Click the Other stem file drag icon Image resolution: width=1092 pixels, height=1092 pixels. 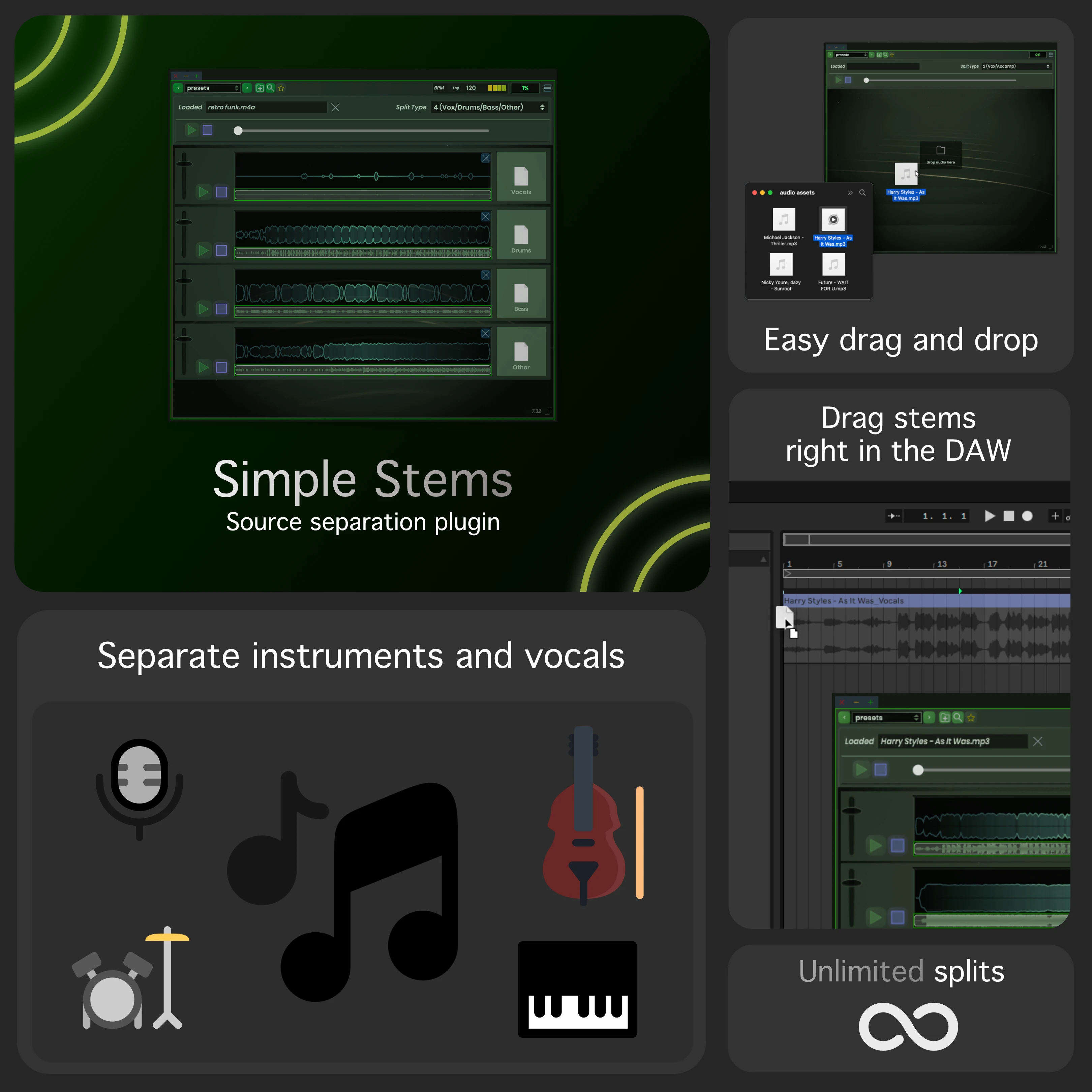pyautogui.click(x=521, y=352)
